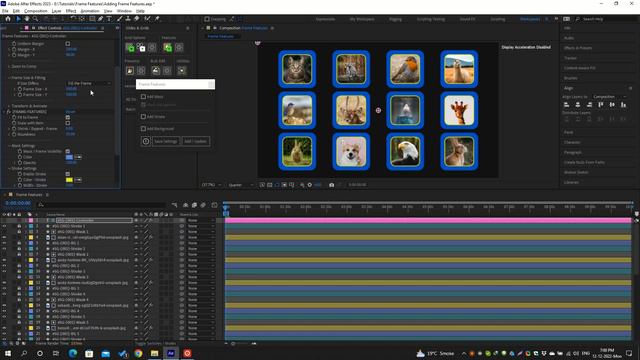This screenshot has height=360, width=640.
Task: Align layers to top edge
Action: pyautogui.click(x=600, y=105)
